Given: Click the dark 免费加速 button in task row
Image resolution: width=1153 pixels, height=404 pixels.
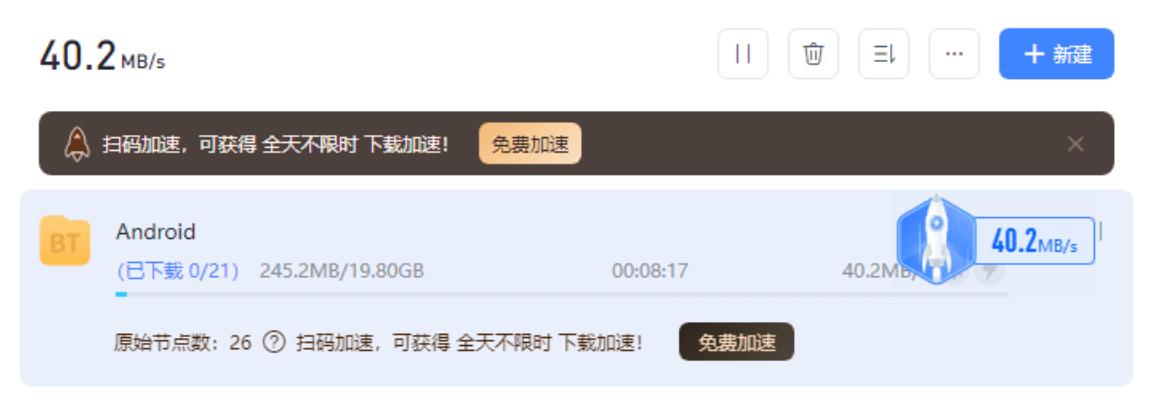Looking at the screenshot, I should pos(736,342).
